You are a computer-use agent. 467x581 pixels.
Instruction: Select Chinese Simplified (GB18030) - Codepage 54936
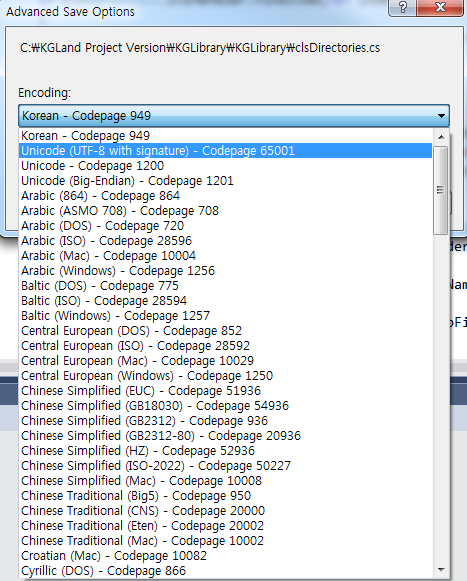pyautogui.click(x=225, y=406)
